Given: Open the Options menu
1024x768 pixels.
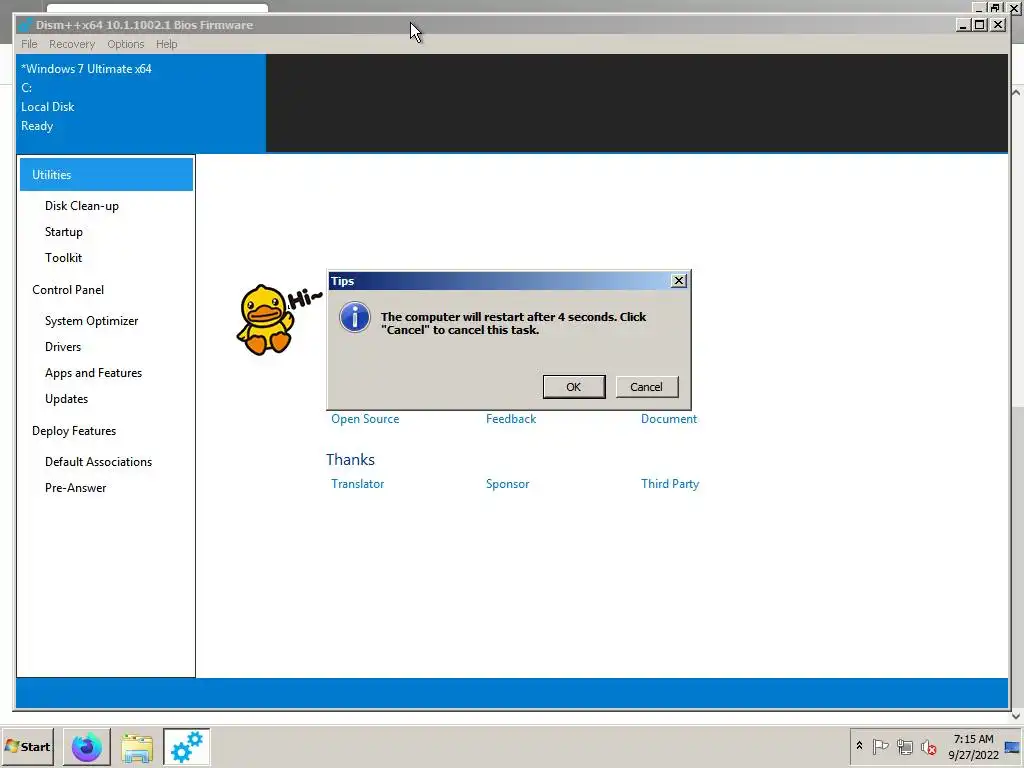Looking at the screenshot, I should tap(125, 44).
